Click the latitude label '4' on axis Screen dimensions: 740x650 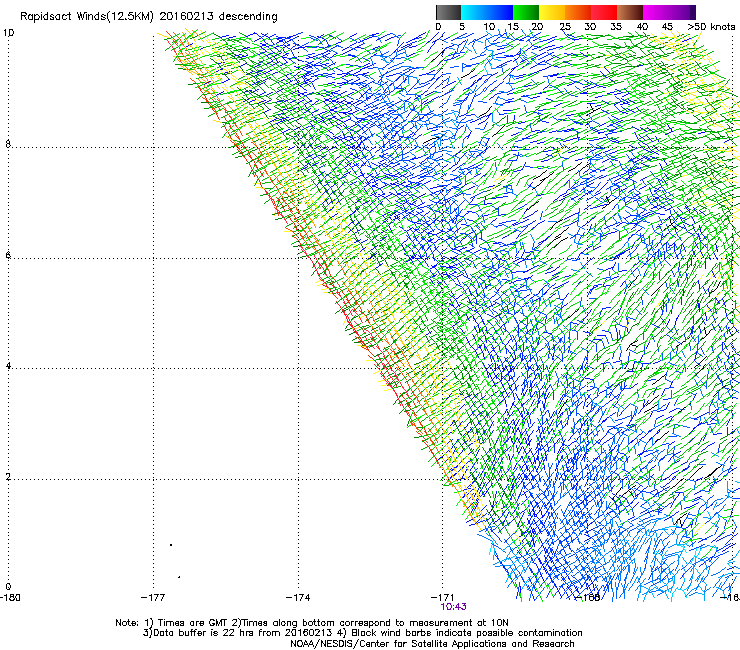point(8,366)
